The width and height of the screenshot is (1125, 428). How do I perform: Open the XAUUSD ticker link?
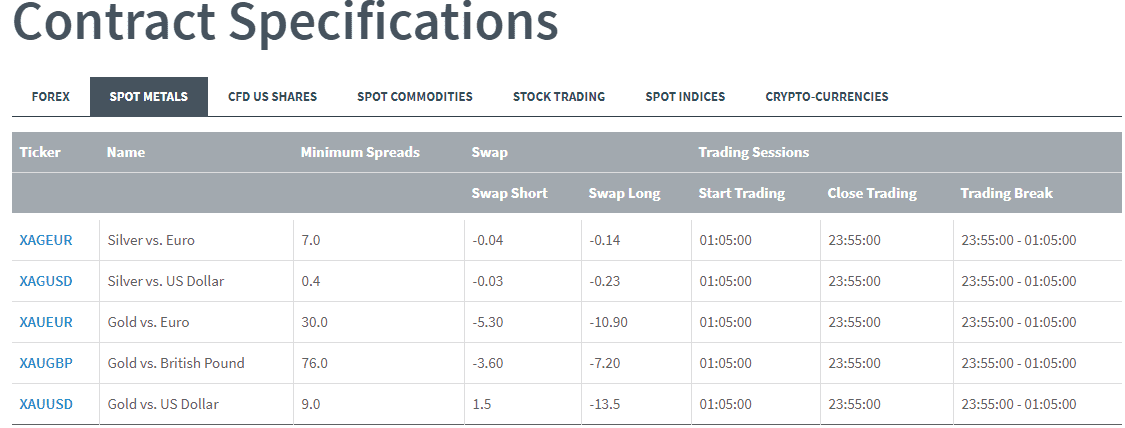(x=46, y=405)
